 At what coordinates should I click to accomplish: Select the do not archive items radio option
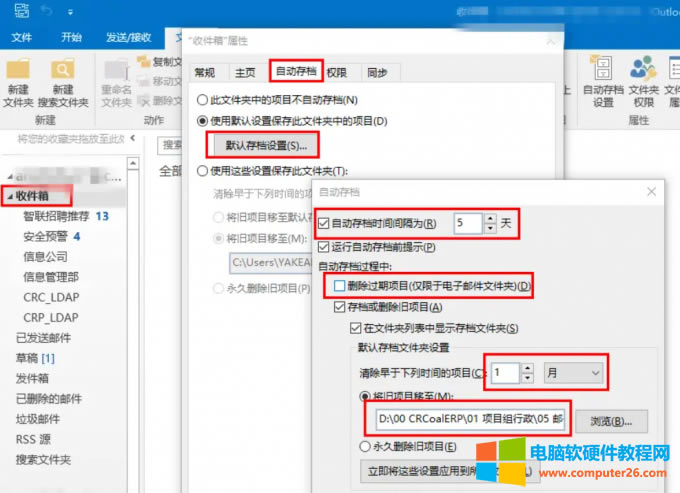pos(203,100)
